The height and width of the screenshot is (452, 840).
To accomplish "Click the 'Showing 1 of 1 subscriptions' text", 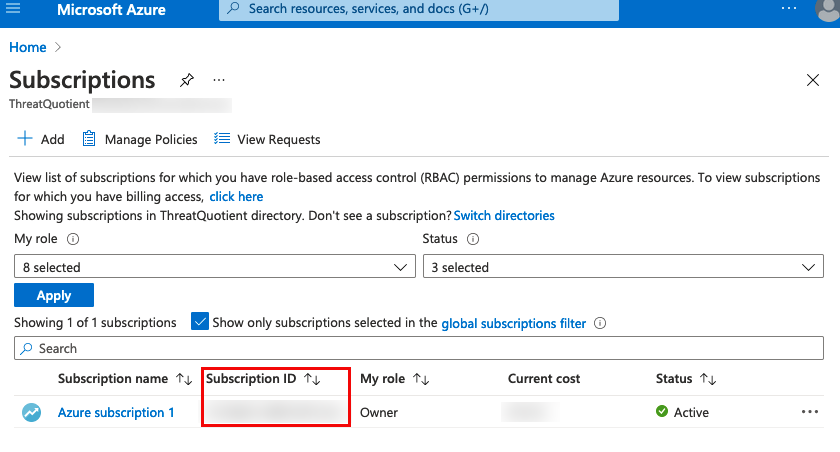I will pyautogui.click(x=95, y=322).
